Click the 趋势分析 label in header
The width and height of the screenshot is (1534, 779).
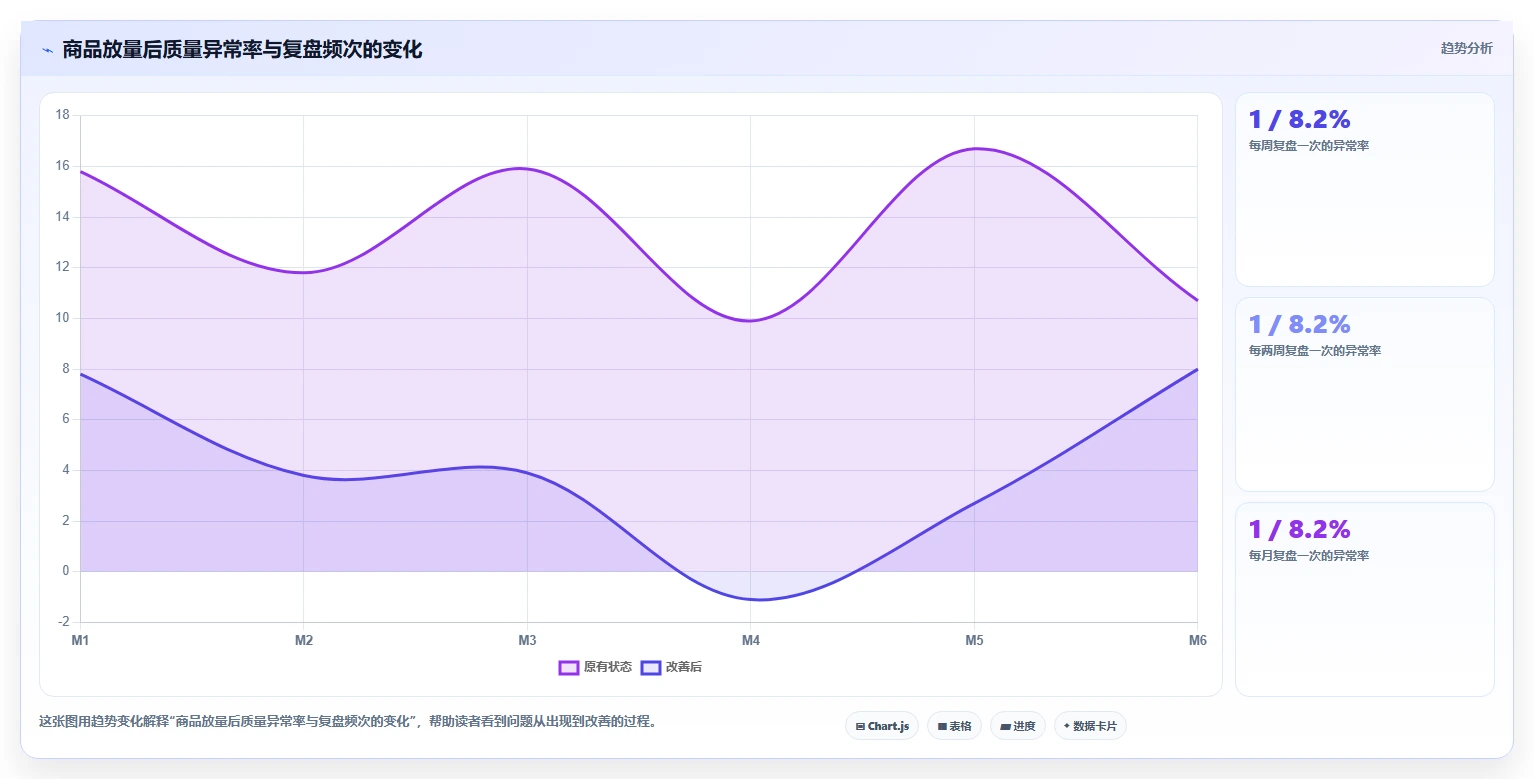coord(1466,48)
